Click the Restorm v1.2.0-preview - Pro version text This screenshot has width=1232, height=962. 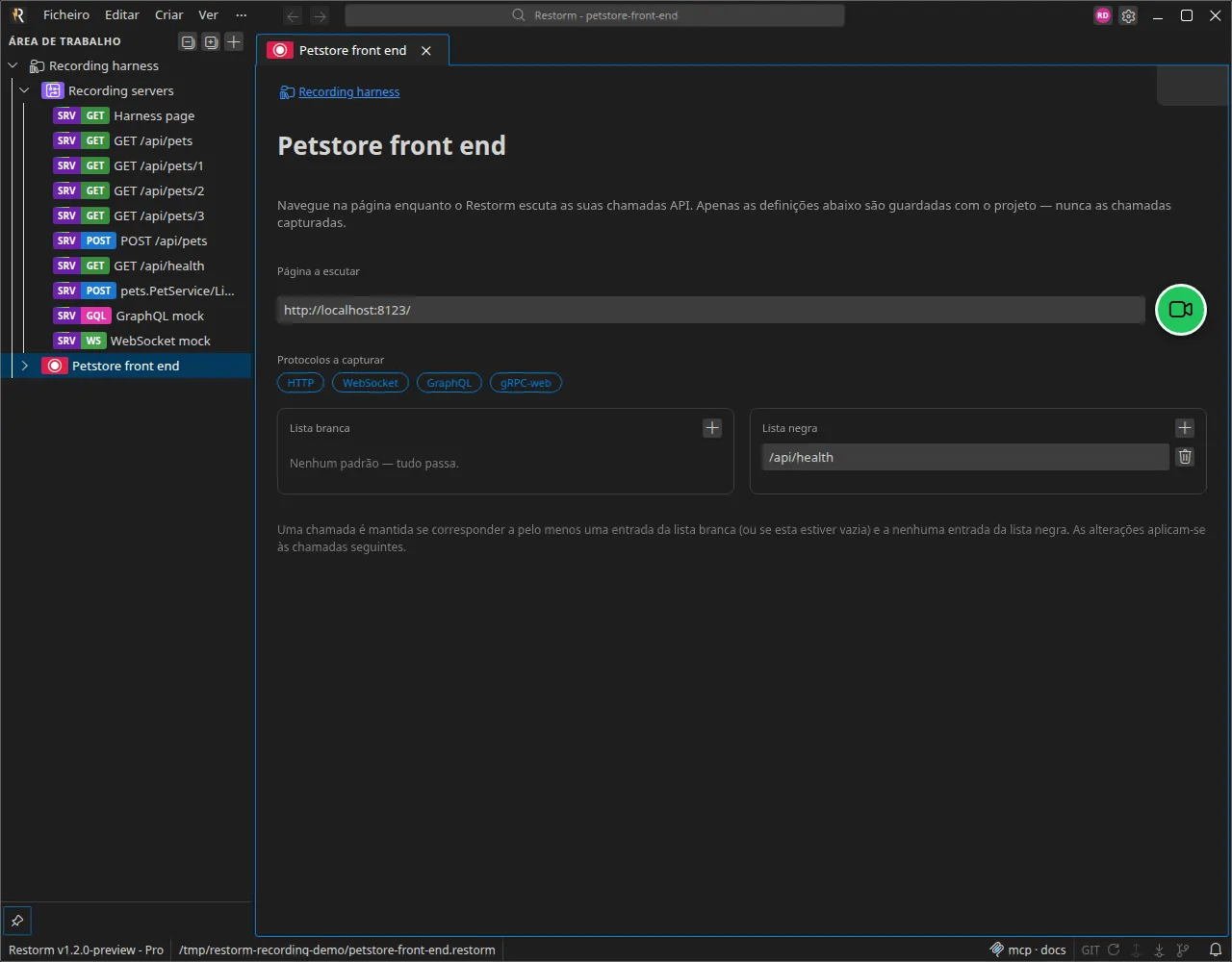87,949
